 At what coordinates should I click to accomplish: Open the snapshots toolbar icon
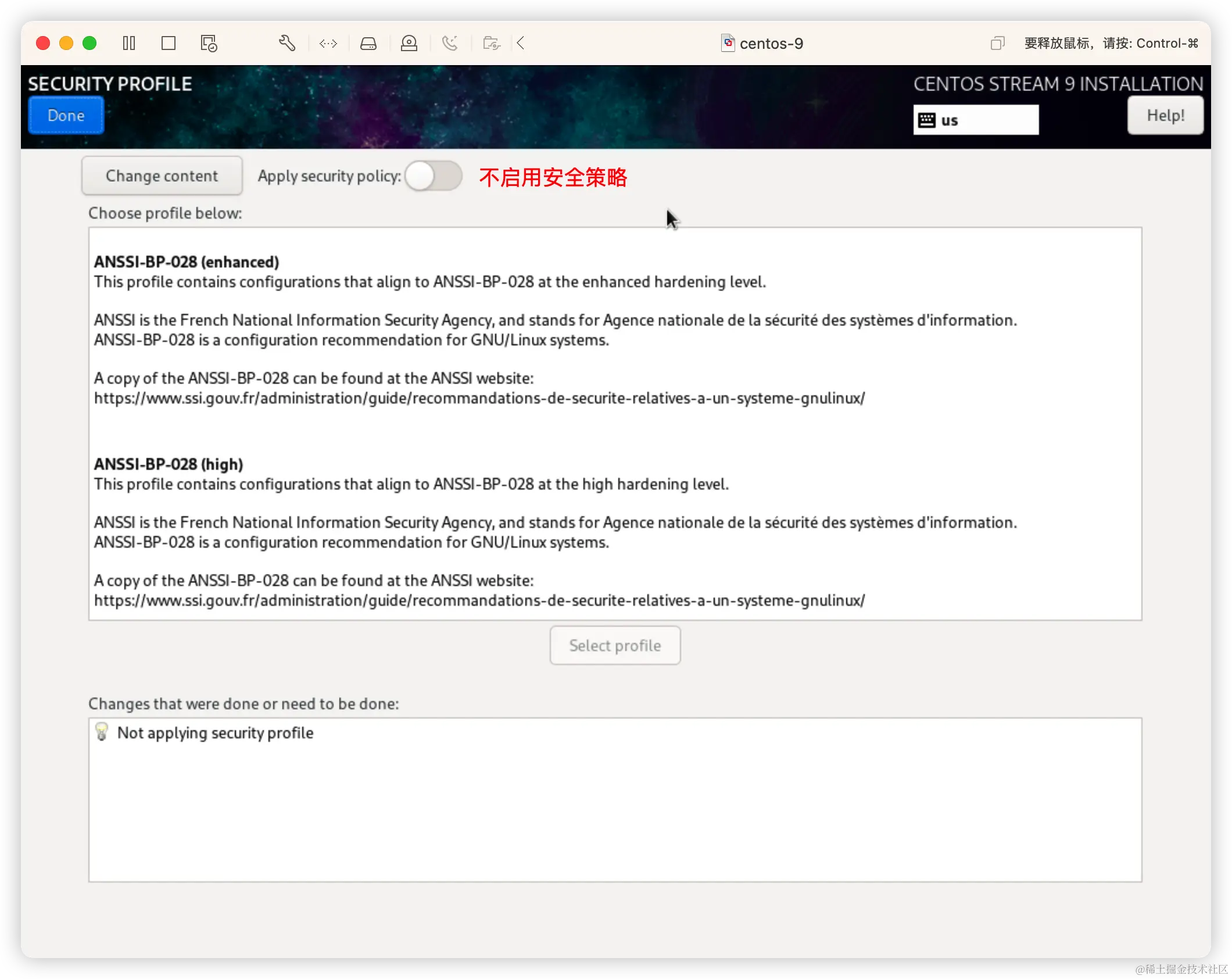click(x=491, y=43)
